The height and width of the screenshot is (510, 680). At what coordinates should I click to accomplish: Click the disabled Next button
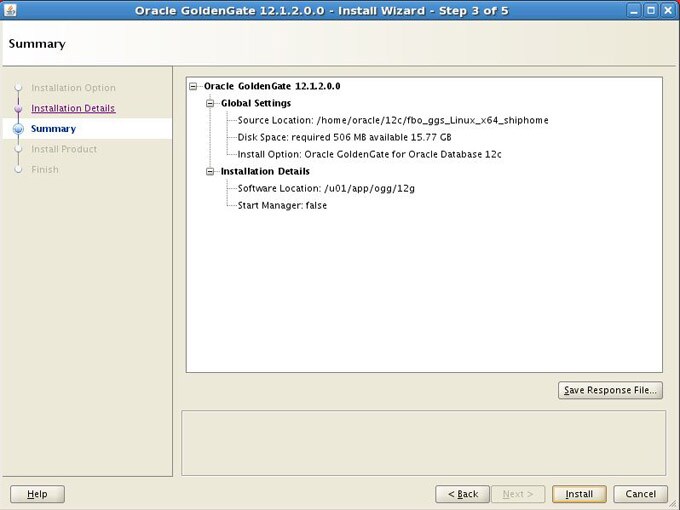point(518,494)
